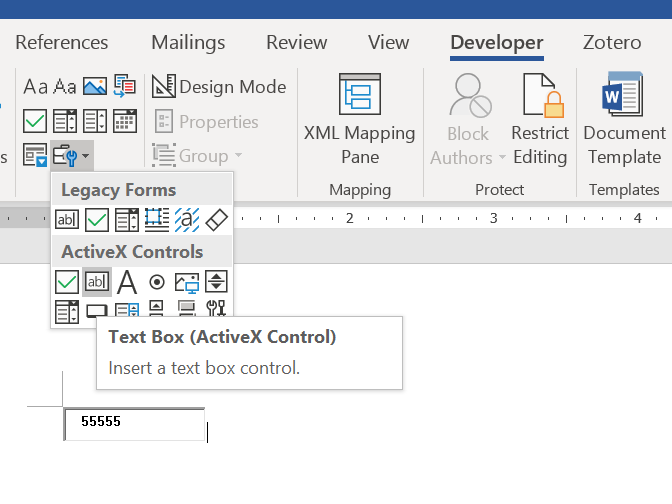Open Document Template dialog
672x504 pixels.
click(624, 120)
